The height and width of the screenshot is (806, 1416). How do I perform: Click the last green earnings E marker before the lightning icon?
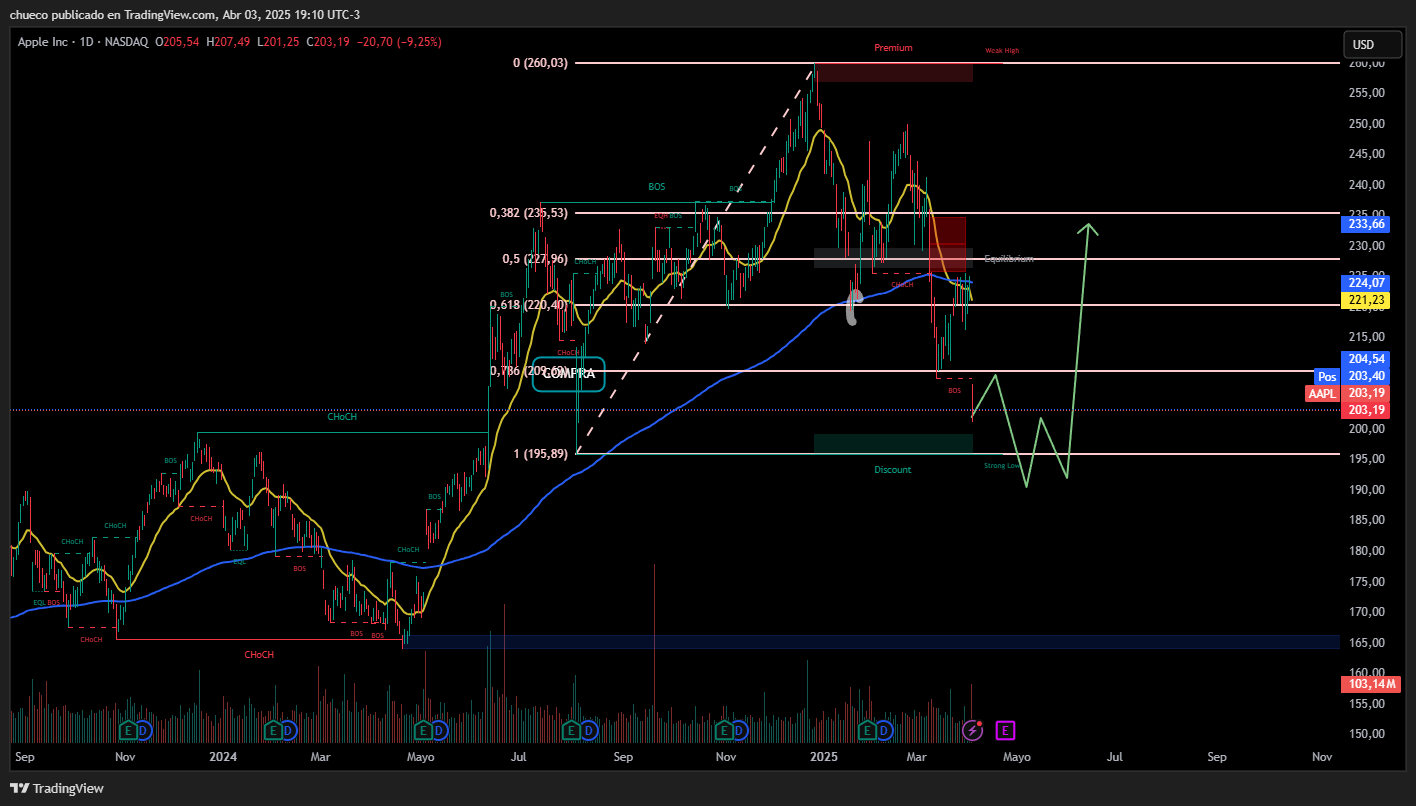tap(867, 731)
